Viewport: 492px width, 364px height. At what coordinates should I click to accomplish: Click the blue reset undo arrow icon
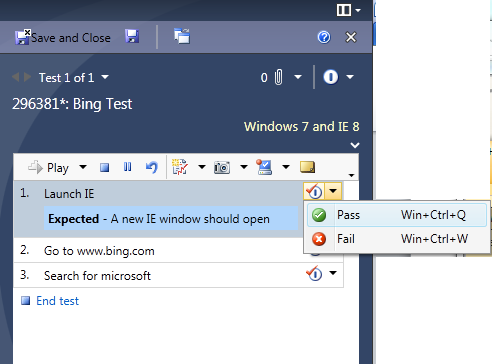point(152,167)
